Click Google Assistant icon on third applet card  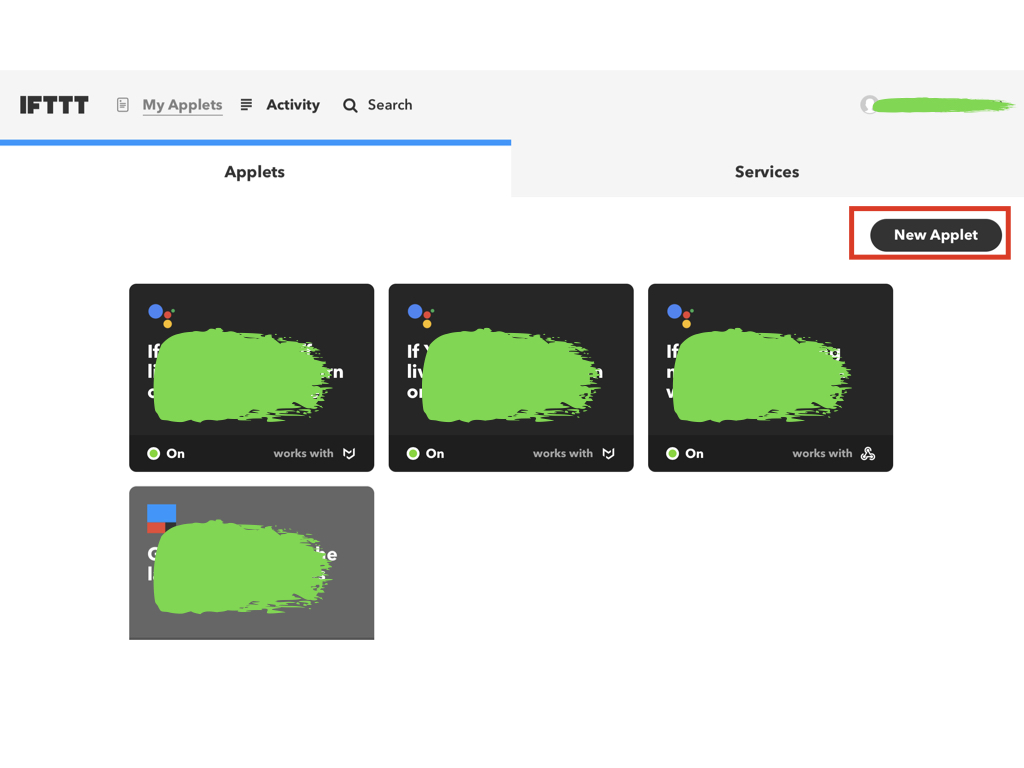680,315
